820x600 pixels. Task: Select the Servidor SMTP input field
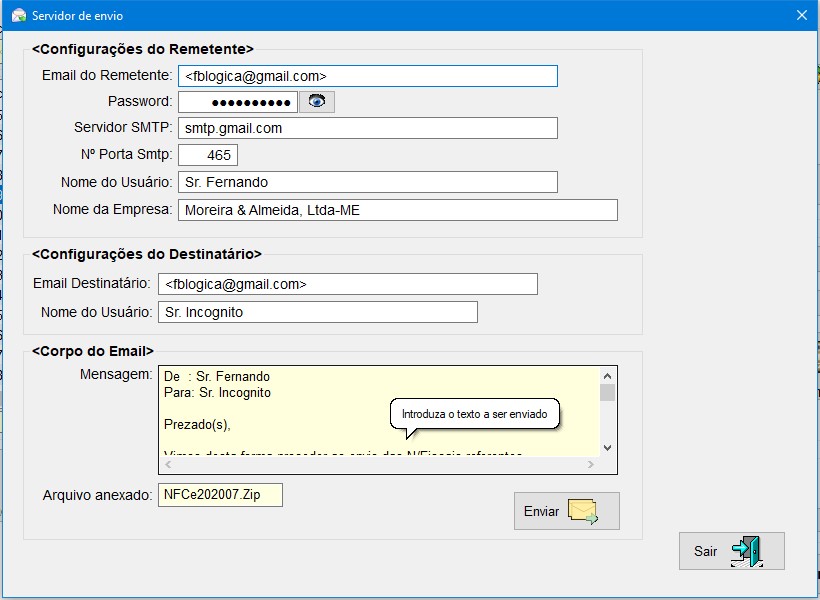click(366, 128)
